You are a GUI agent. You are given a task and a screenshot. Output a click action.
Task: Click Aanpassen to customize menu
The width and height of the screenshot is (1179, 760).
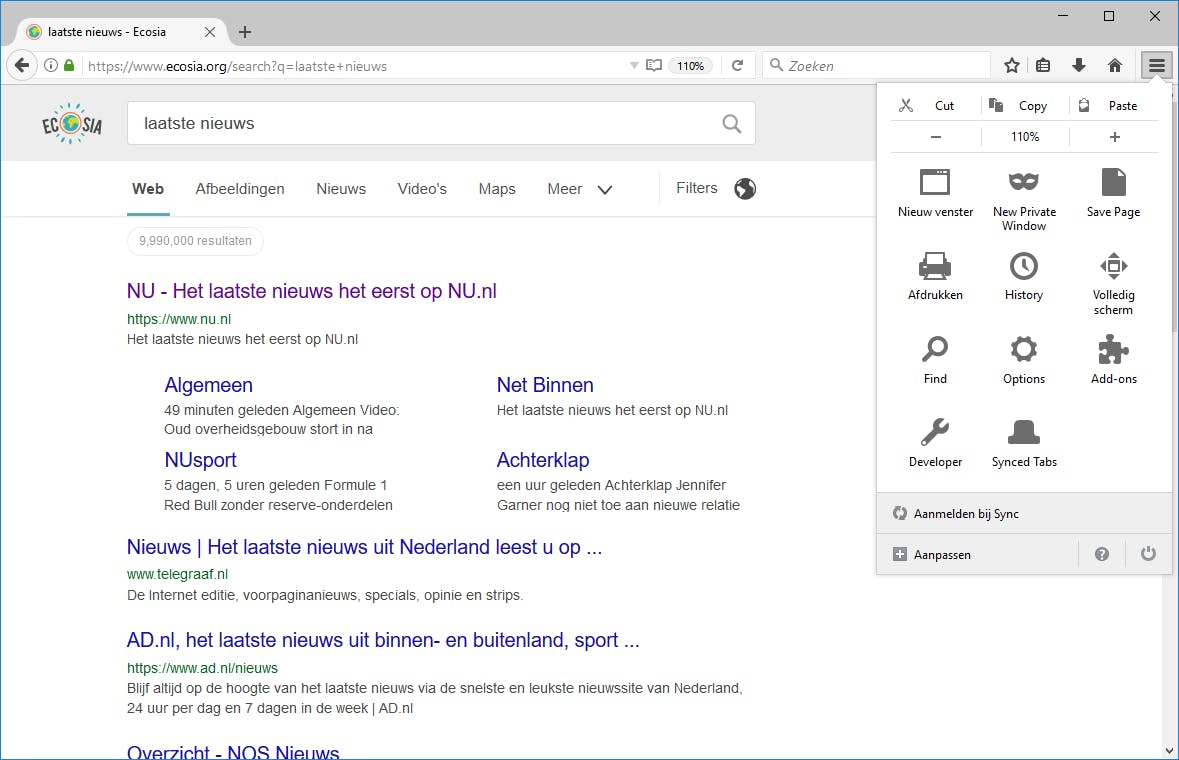point(977,554)
